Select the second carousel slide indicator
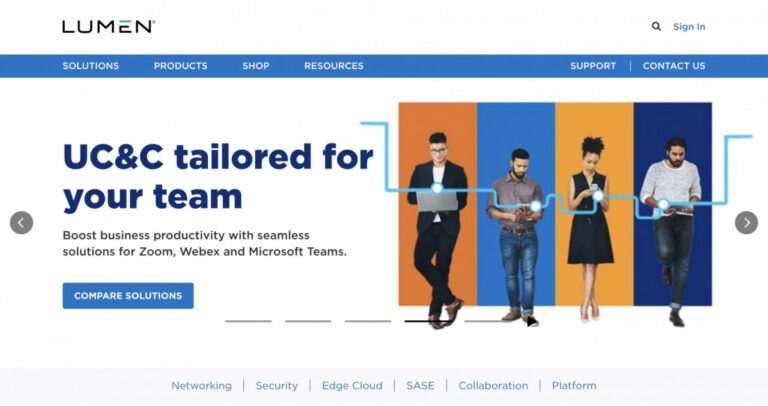The image size is (768, 406). click(308, 321)
